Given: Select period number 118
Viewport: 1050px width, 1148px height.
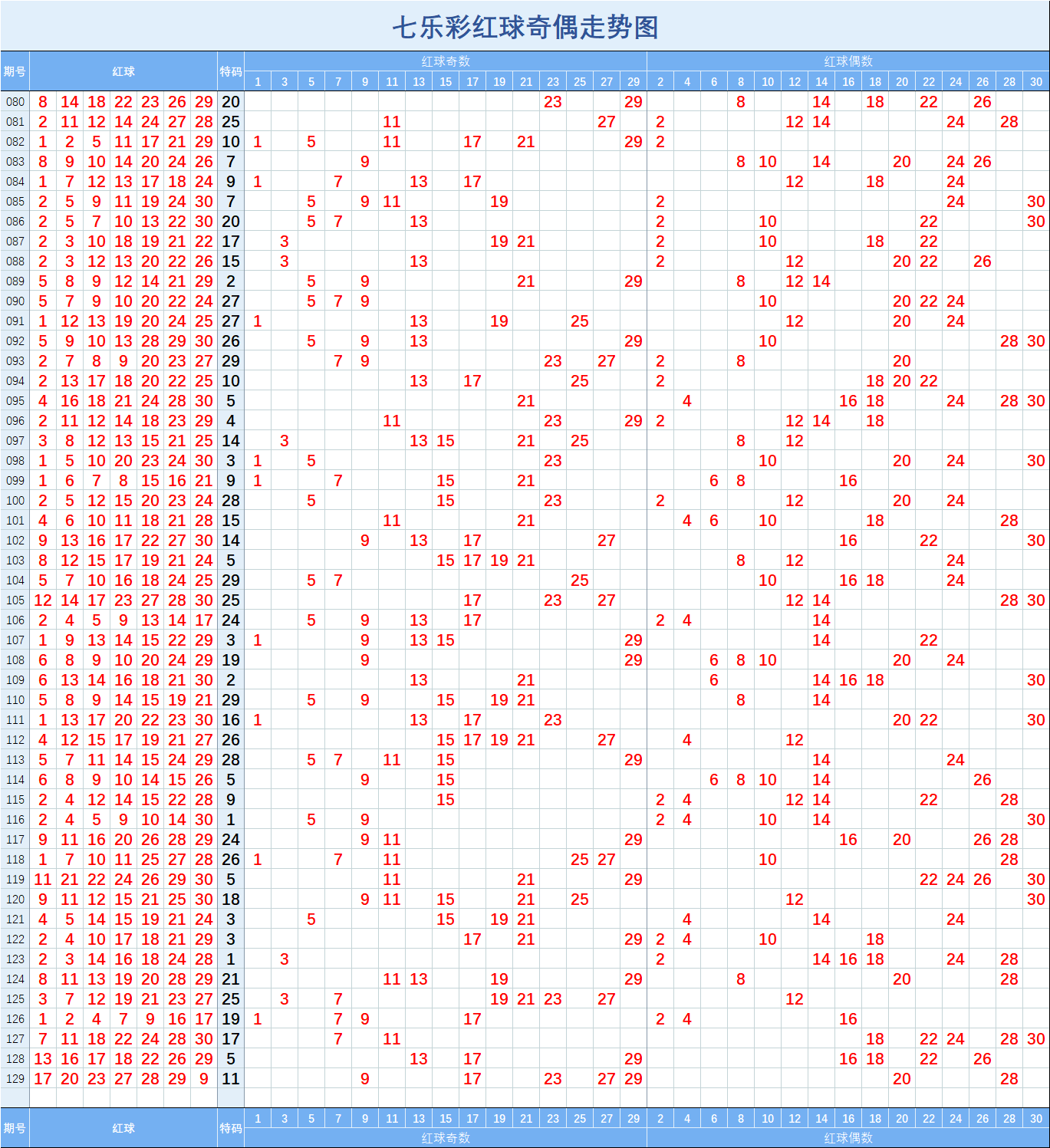Looking at the screenshot, I should tap(15, 860).
